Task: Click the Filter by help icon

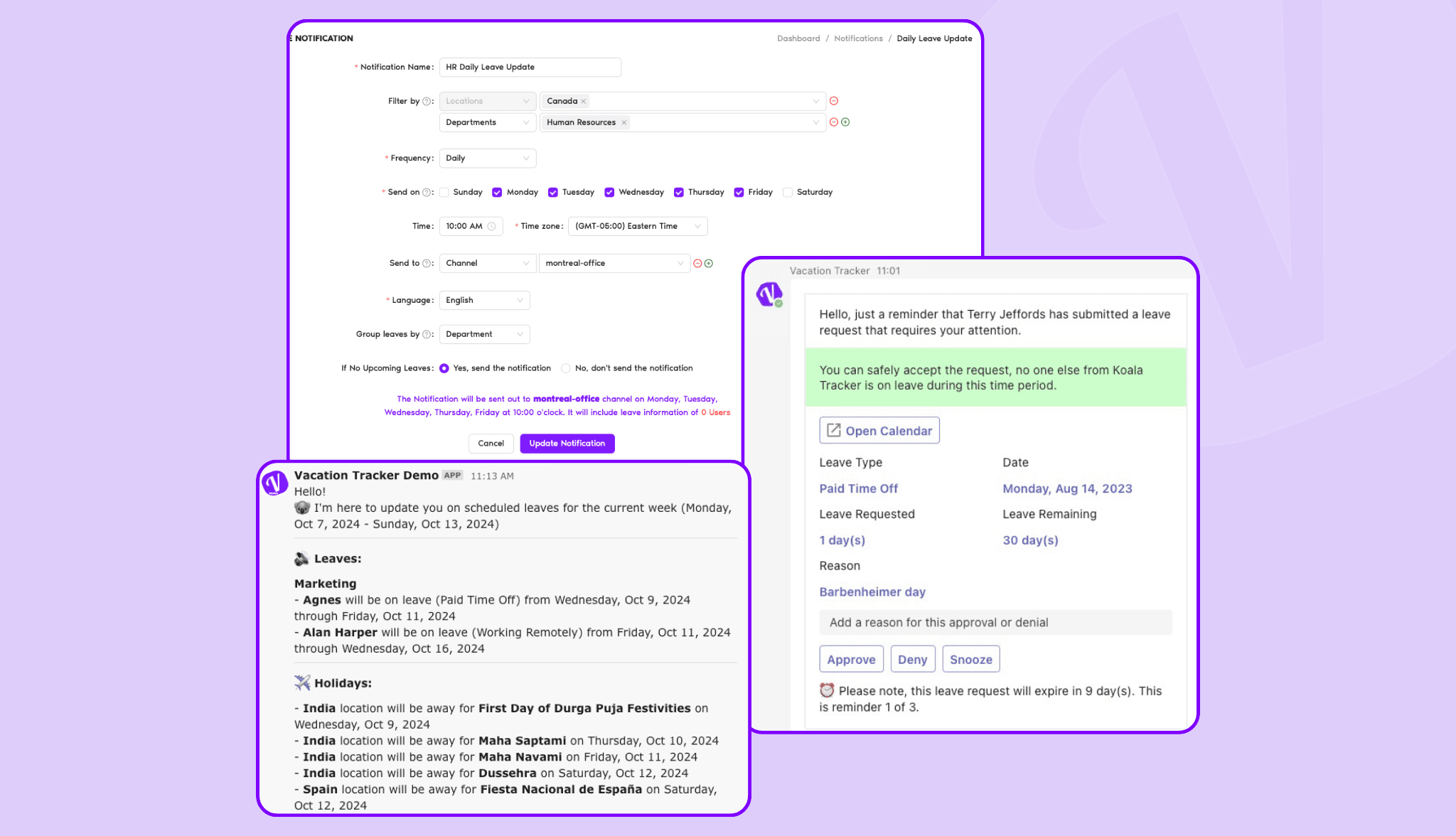Action: click(x=427, y=102)
